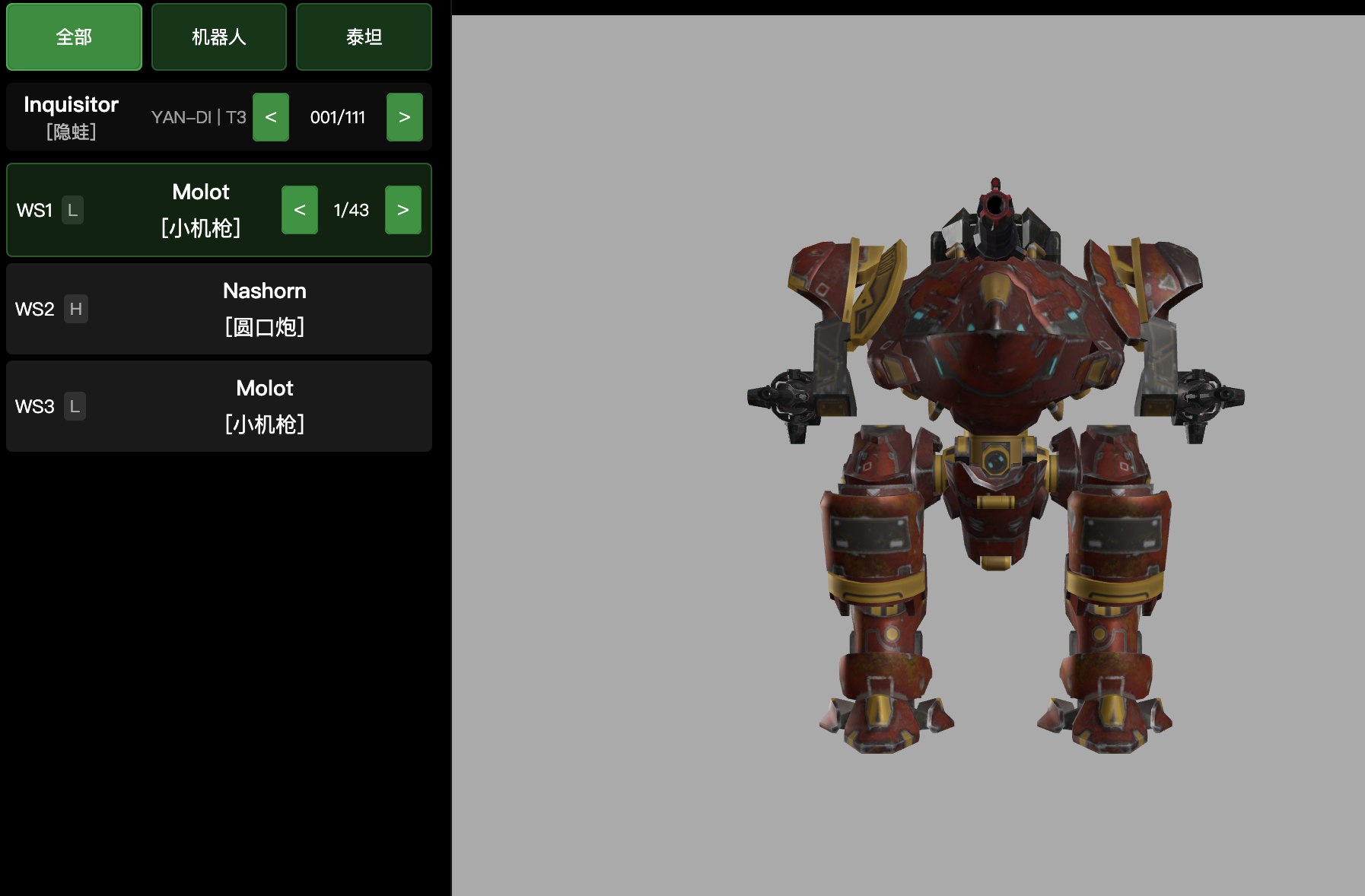
Task: Click the [圆口炮] weapon label
Action: click(265, 327)
